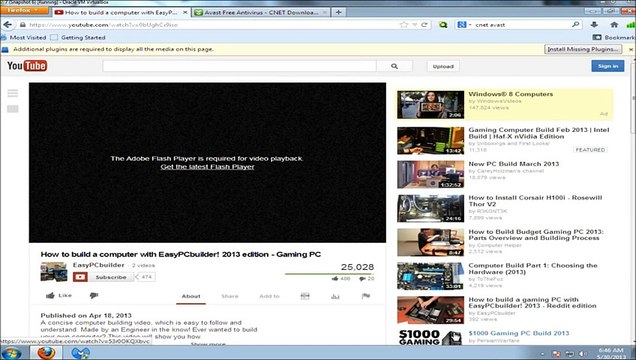Viewport: 636px width, 360px height.
Task: Click the Firefox icon in the taskbar
Action: click(x=46, y=353)
